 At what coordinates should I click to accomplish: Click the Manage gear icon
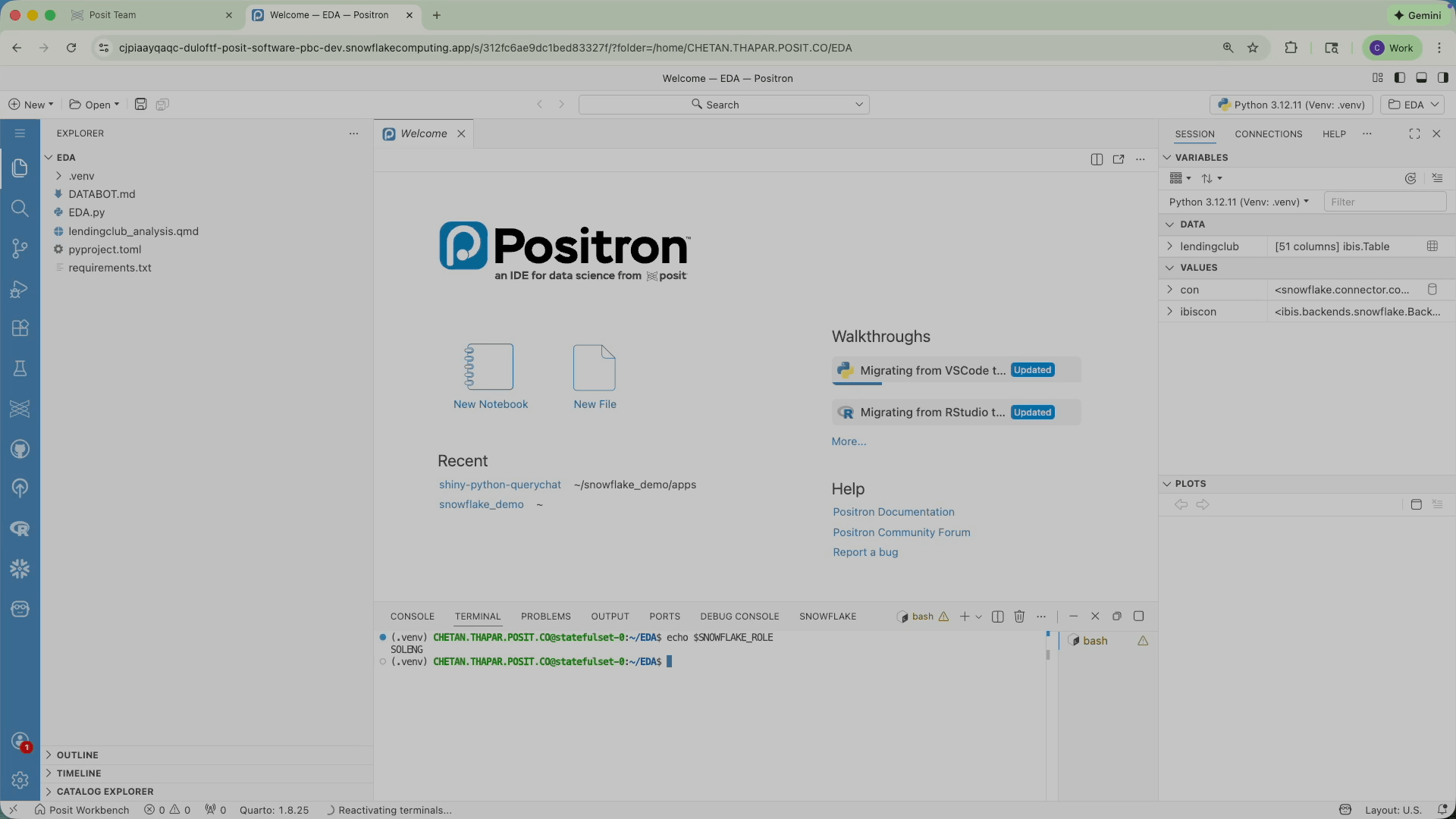(20, 780)
